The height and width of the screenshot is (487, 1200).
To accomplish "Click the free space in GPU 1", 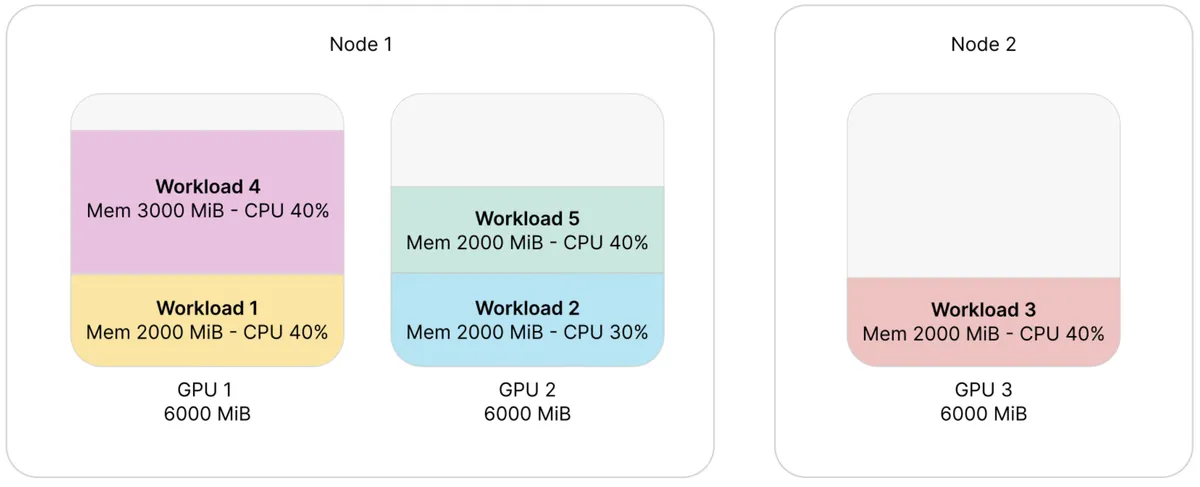I will point(207,112).
